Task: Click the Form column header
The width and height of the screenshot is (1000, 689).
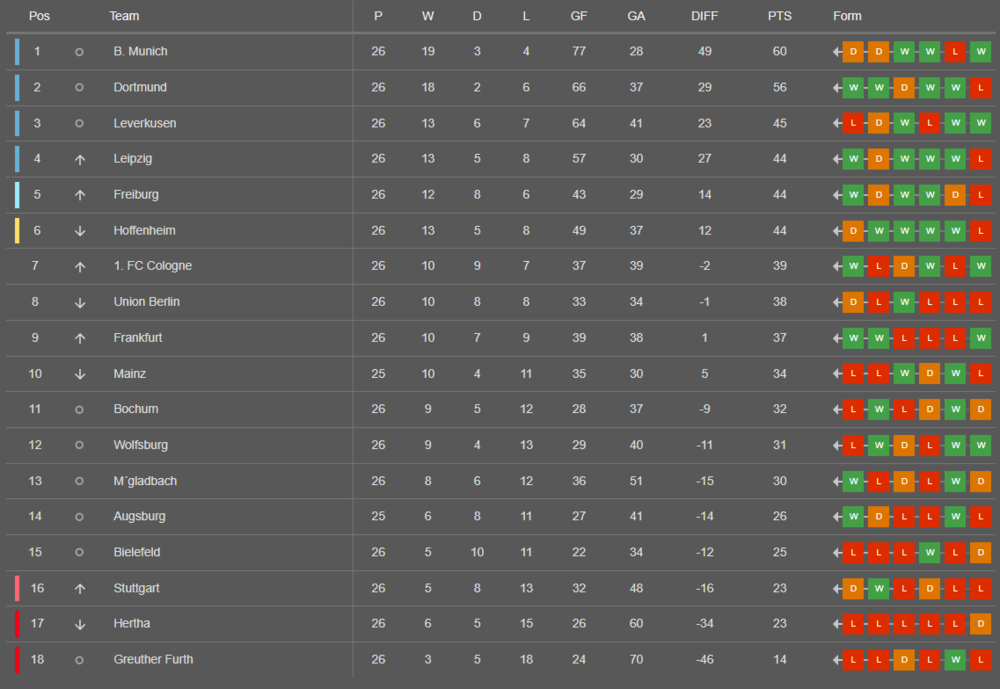Action: 847,16
